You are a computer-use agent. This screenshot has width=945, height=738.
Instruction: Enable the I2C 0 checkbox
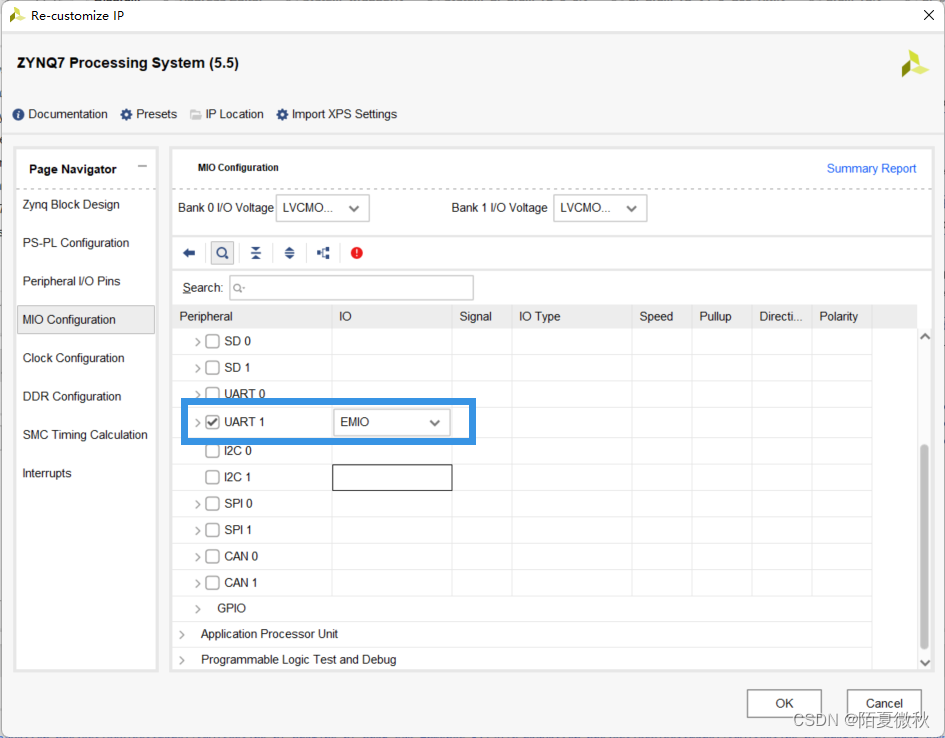(212, 451)
